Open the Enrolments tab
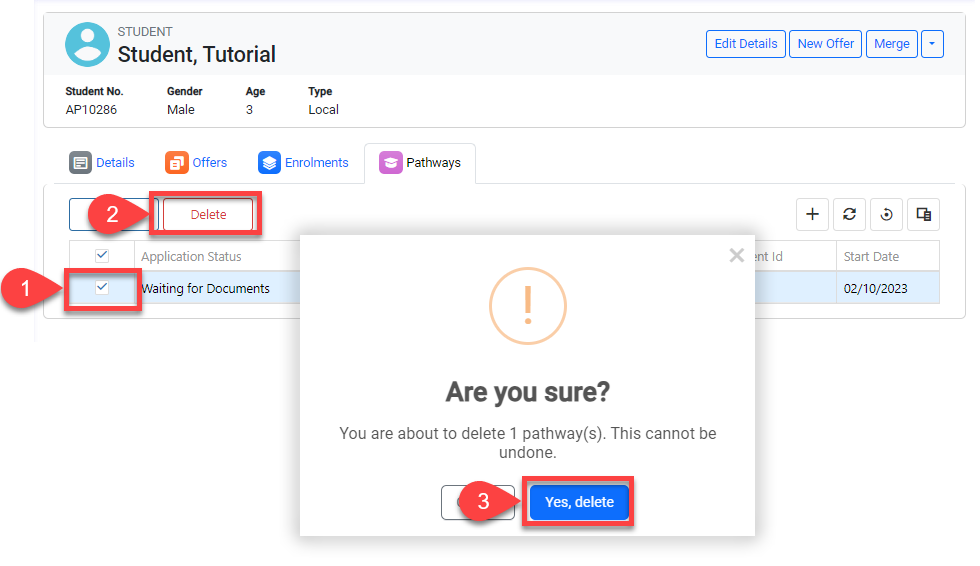Viewport: 980px width, 566px height. point(315,163)
